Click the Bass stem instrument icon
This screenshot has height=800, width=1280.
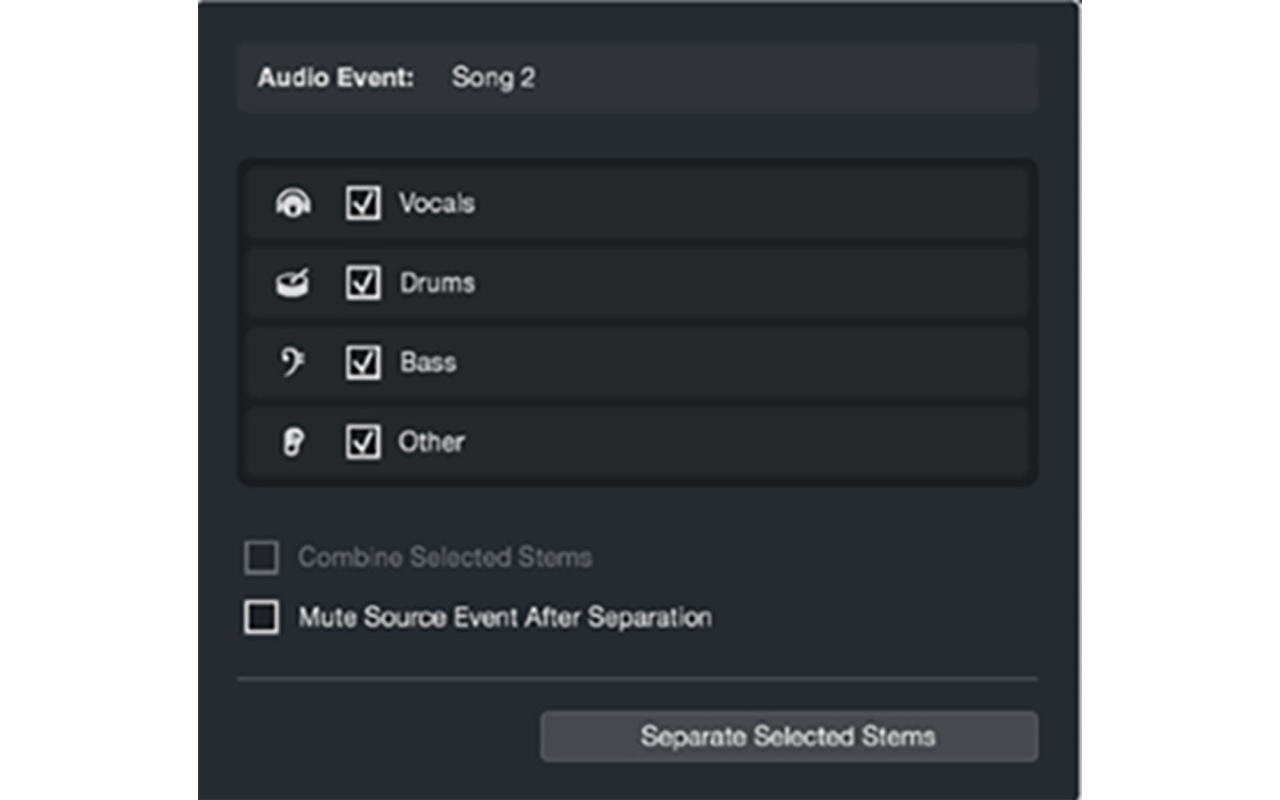click(x=291, y=362)
